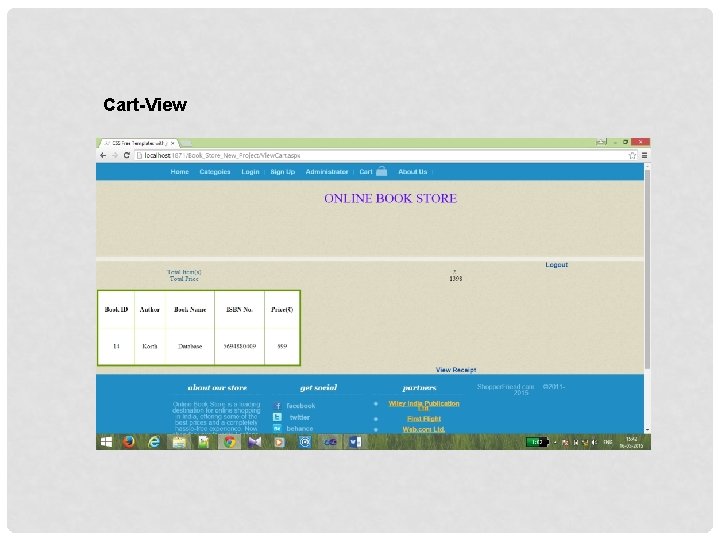The image size is (720, 540).
Task: Click the about our store footer heading
Action: [217, 388]
